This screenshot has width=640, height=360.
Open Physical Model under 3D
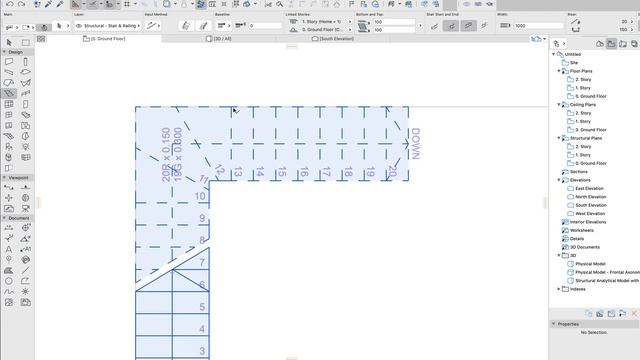coord(590,264)
